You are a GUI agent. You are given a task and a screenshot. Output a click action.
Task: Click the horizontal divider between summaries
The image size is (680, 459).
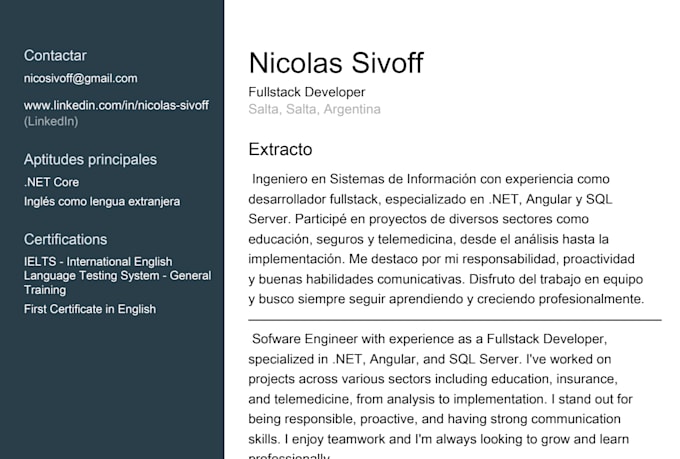pyautogui.click(x=455, y=320)
